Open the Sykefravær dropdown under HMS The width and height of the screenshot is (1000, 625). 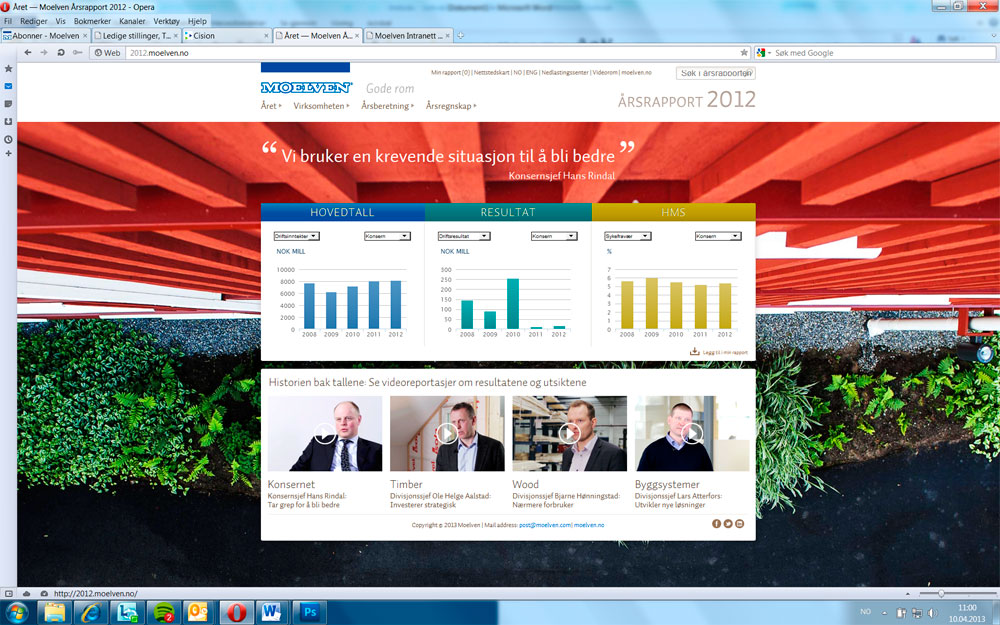click(628, 236)
